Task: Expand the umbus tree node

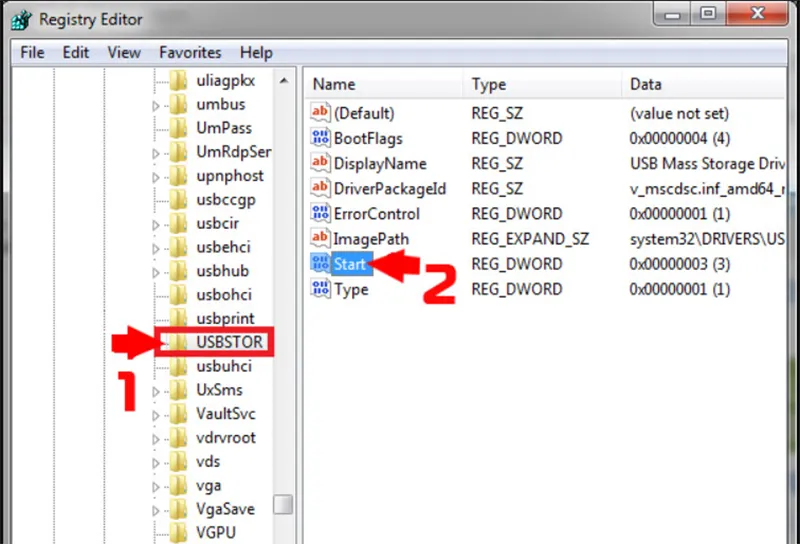Action: coord(155,105)
